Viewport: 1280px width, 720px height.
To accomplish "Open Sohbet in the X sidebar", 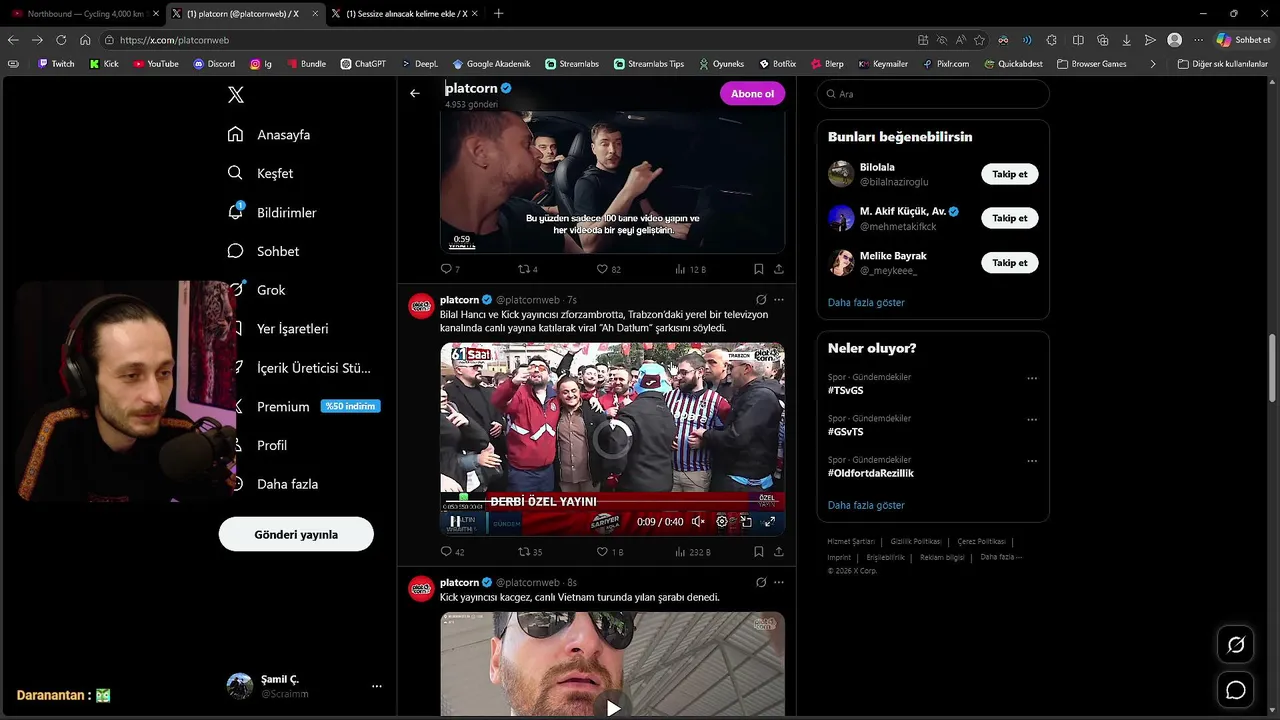I will click(263, 251).
